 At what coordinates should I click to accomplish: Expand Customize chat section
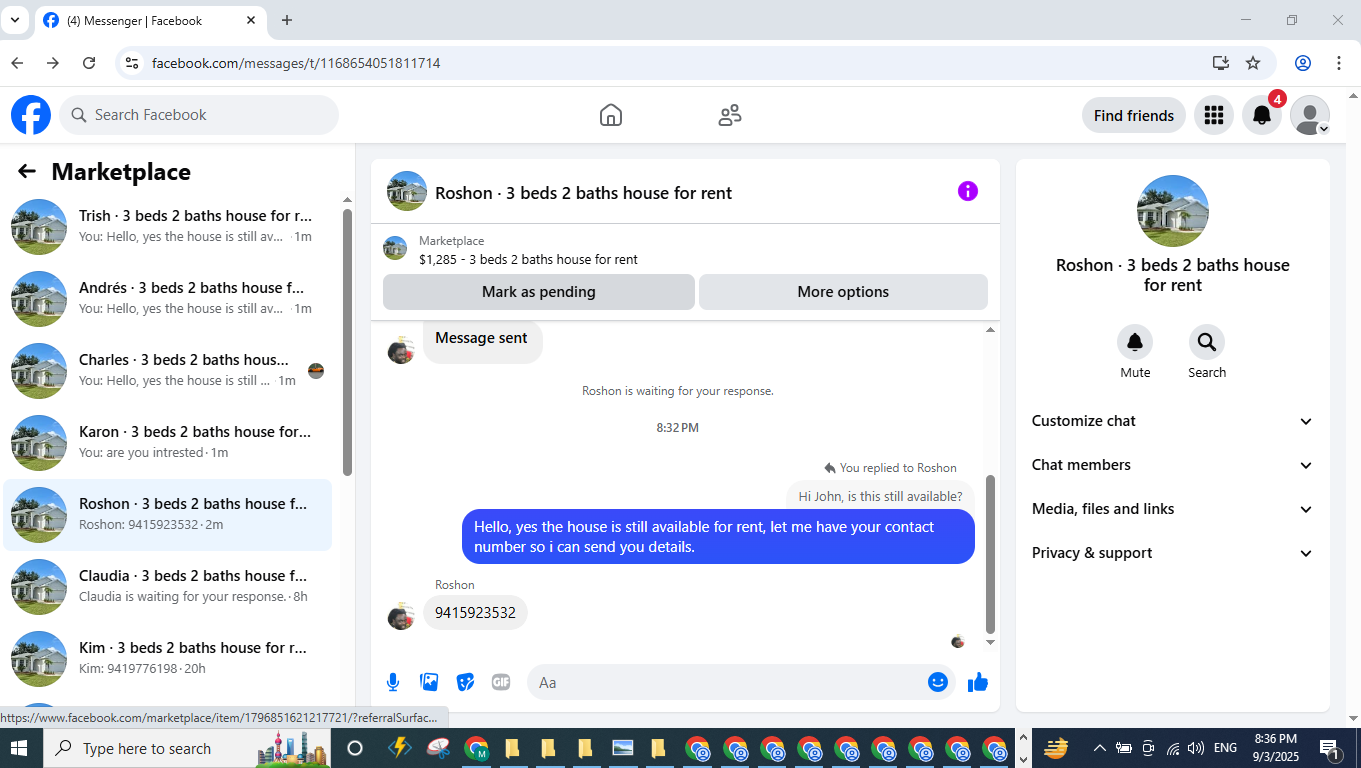coord(1172,421)
